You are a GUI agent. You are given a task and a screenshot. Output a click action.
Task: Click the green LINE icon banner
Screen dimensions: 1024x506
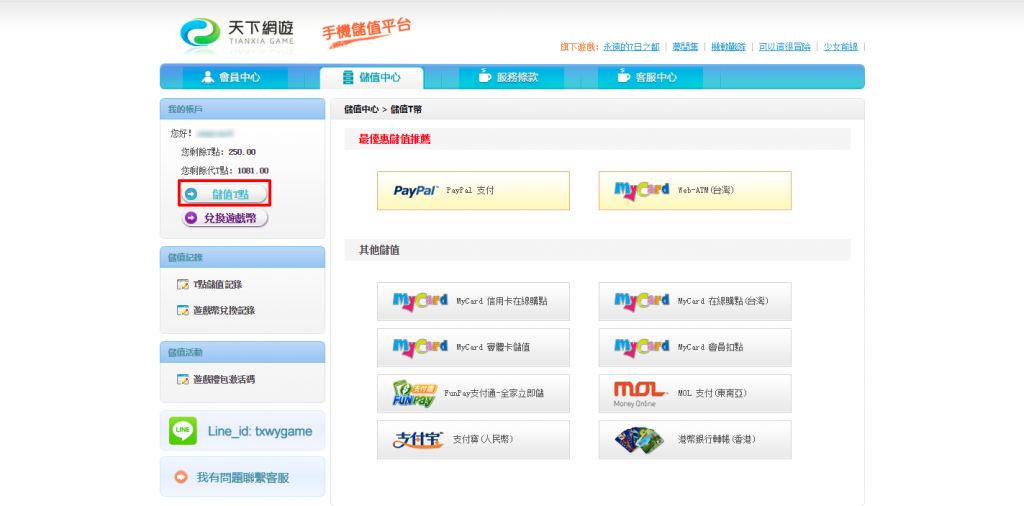(242, 431)
